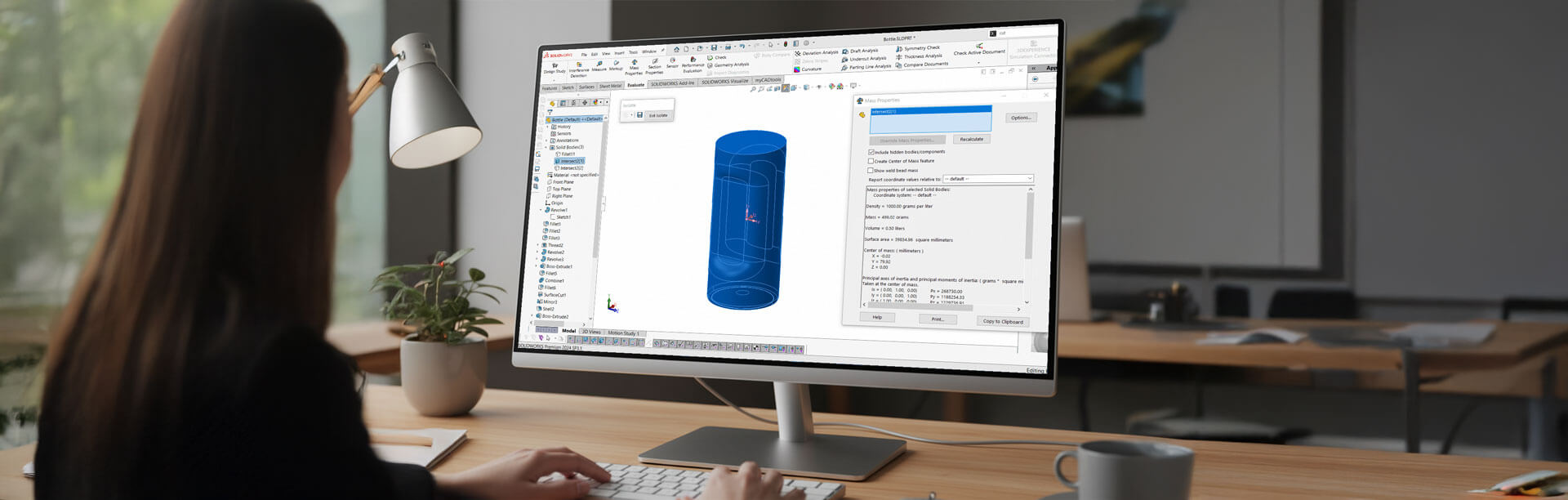Click Check Active Document

click(x=979, y=50)
